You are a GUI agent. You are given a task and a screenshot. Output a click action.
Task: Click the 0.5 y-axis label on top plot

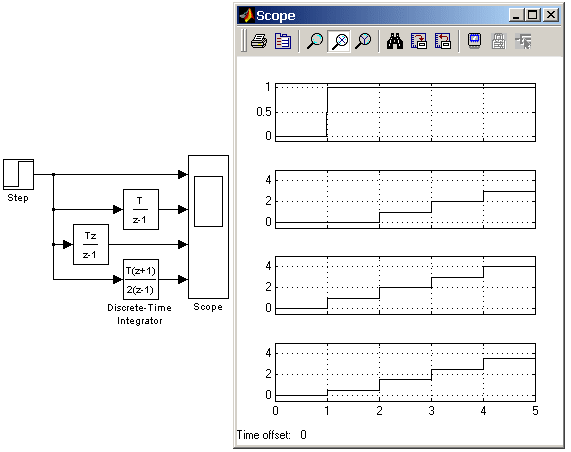click(264, 112)
